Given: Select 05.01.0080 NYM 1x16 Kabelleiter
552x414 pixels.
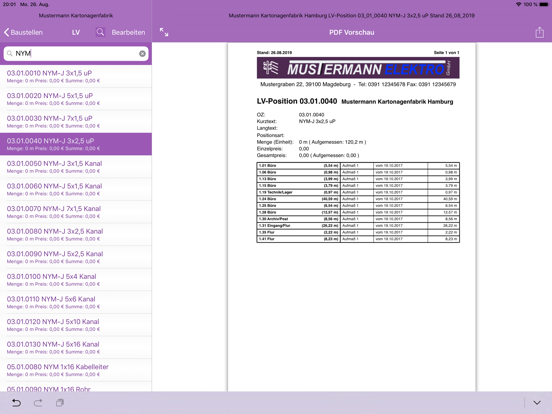Looking at the screenshot, I should click(x=76, y=370).
